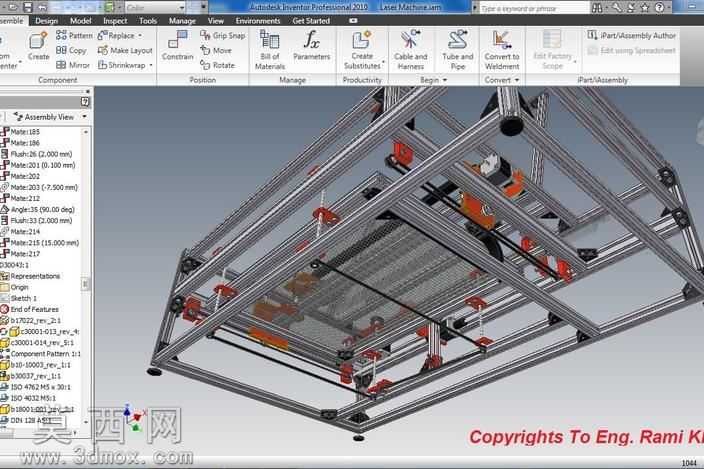The height and width of the screenshot is (469, 704).
Task: Switch to the Inspect tab
Action: pos(115,21)
